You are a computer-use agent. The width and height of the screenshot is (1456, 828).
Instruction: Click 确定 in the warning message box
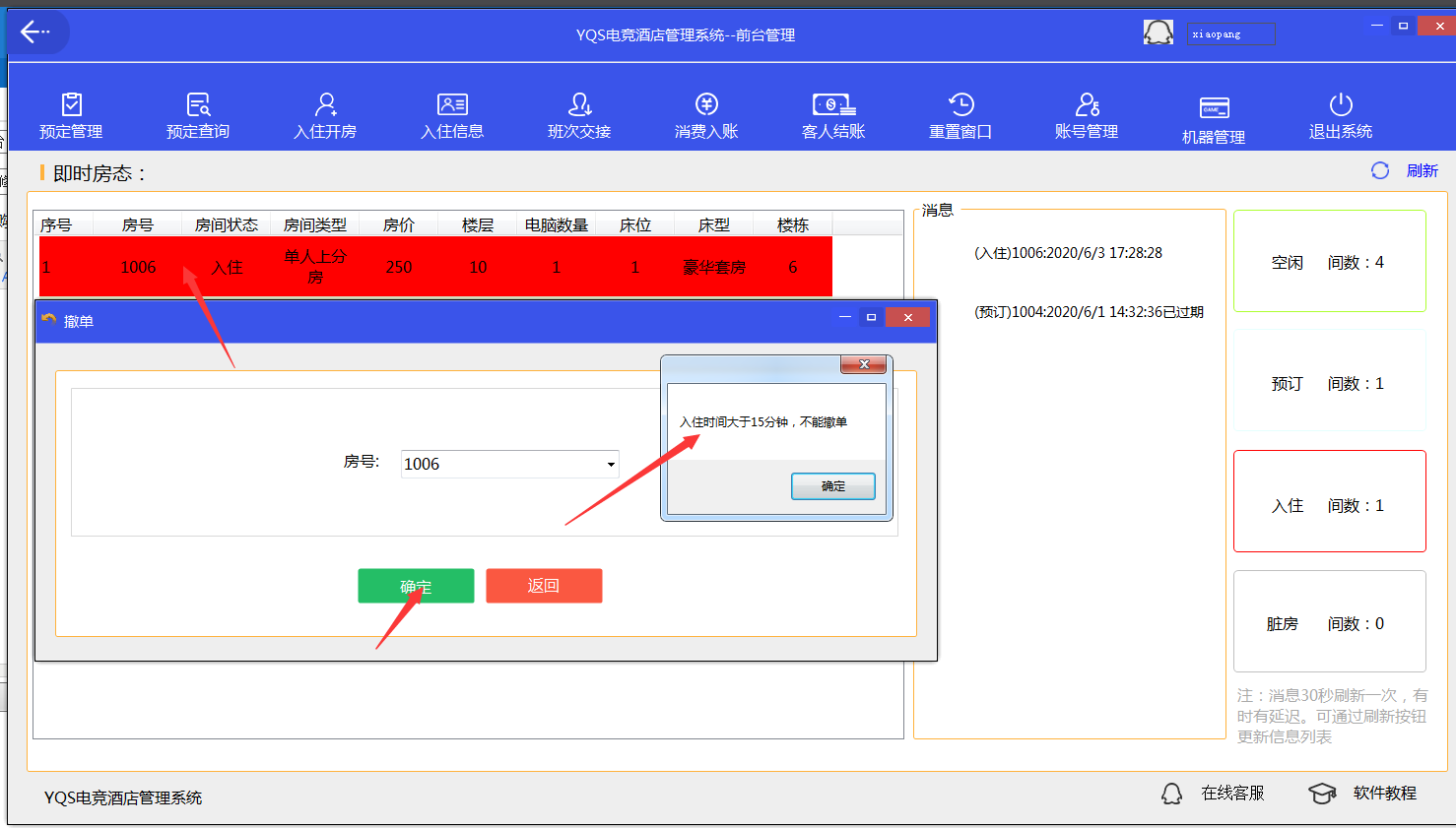tap(832, 486)
